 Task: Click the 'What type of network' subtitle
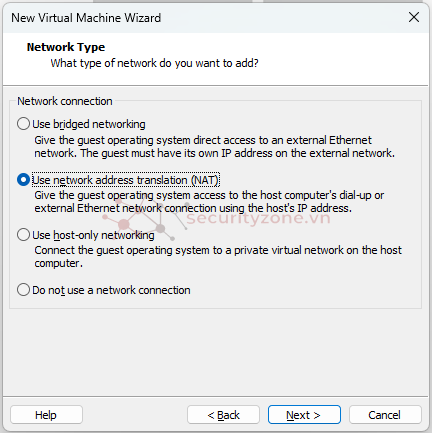[155, 63]
